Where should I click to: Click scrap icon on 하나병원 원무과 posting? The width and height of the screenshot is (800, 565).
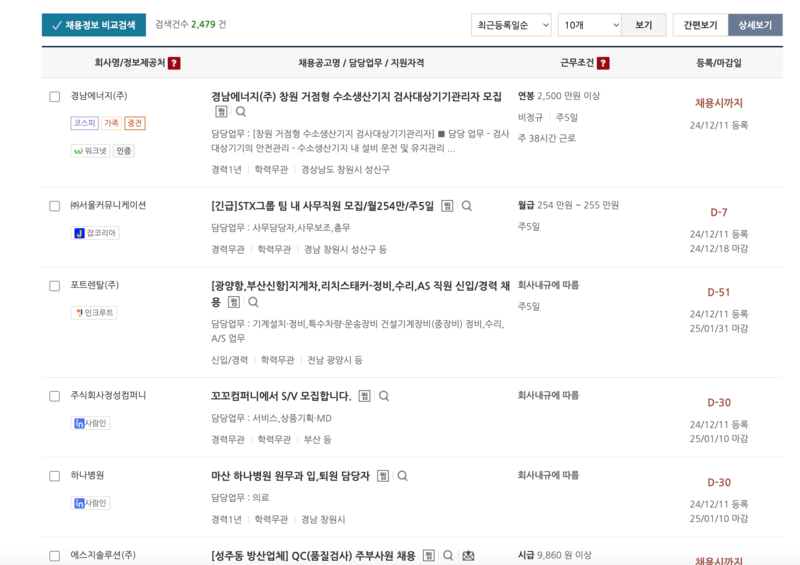(x=383, y=476)
